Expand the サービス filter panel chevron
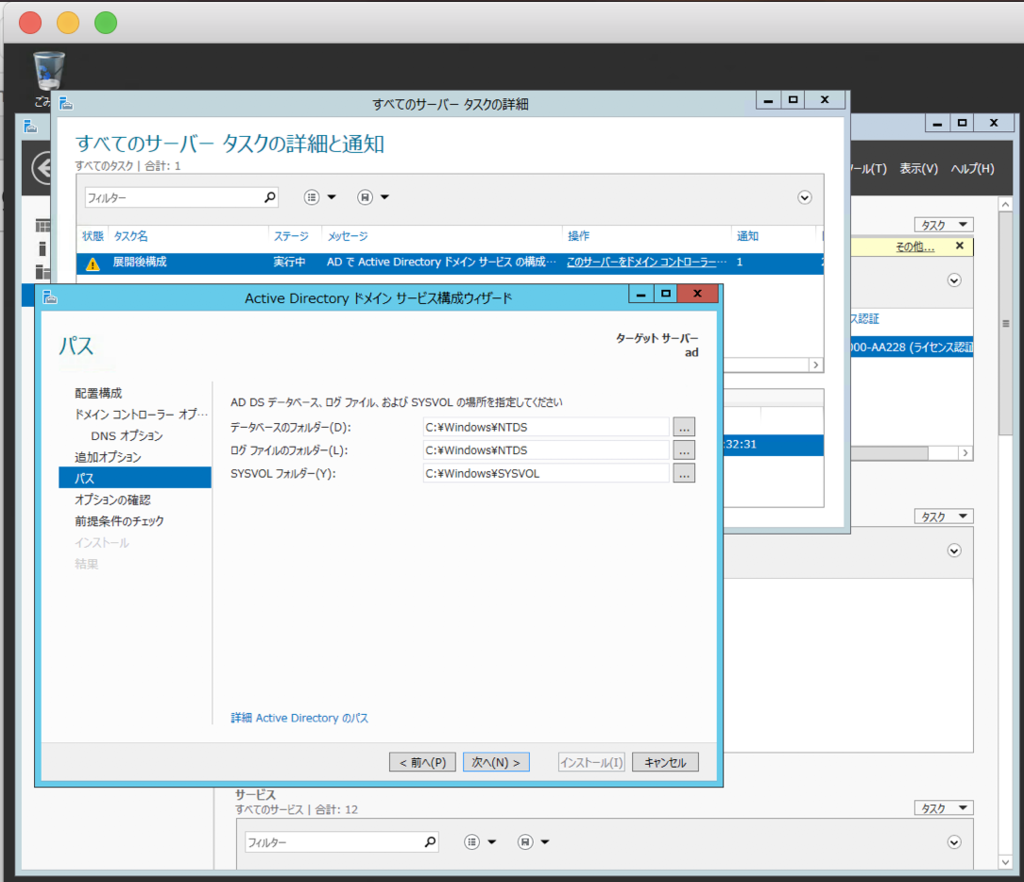 tap(954, 842)
